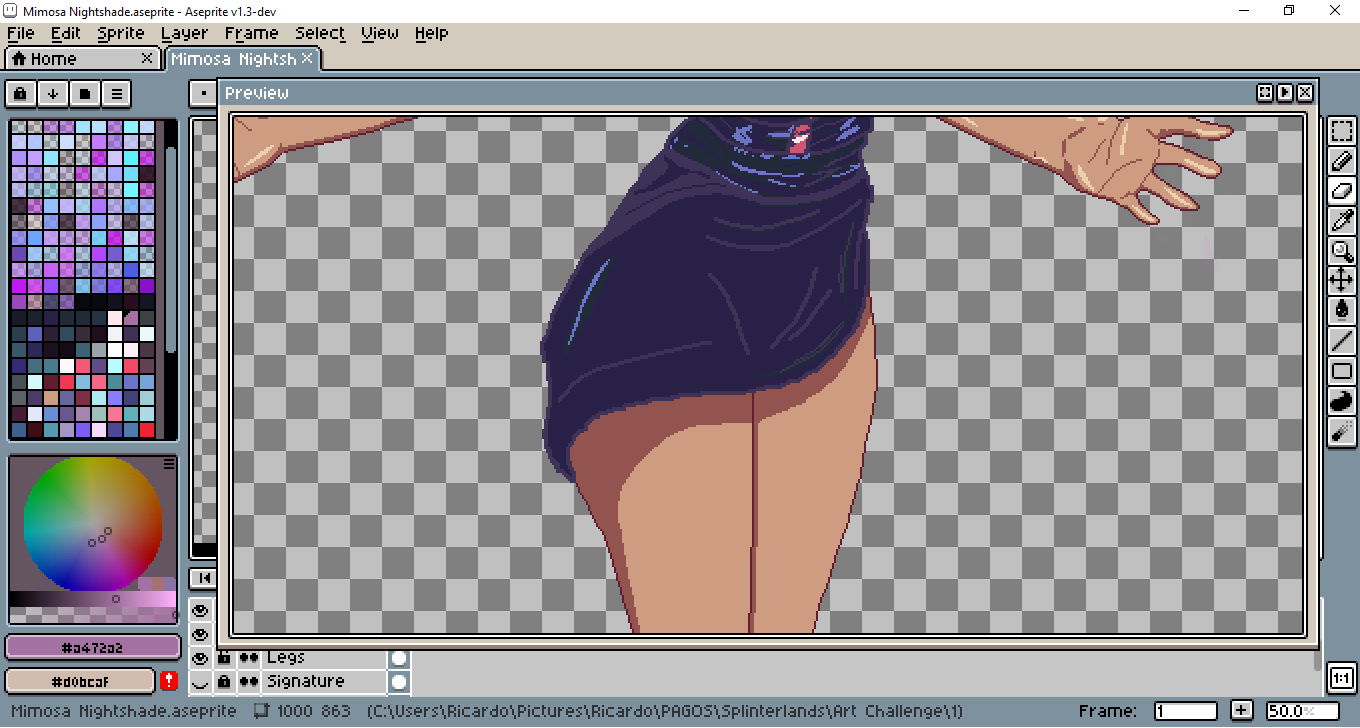This screenshot has height=728, width=1360.
Task: Select the Contour blob tool
Action: click(x=1342, y=401)
